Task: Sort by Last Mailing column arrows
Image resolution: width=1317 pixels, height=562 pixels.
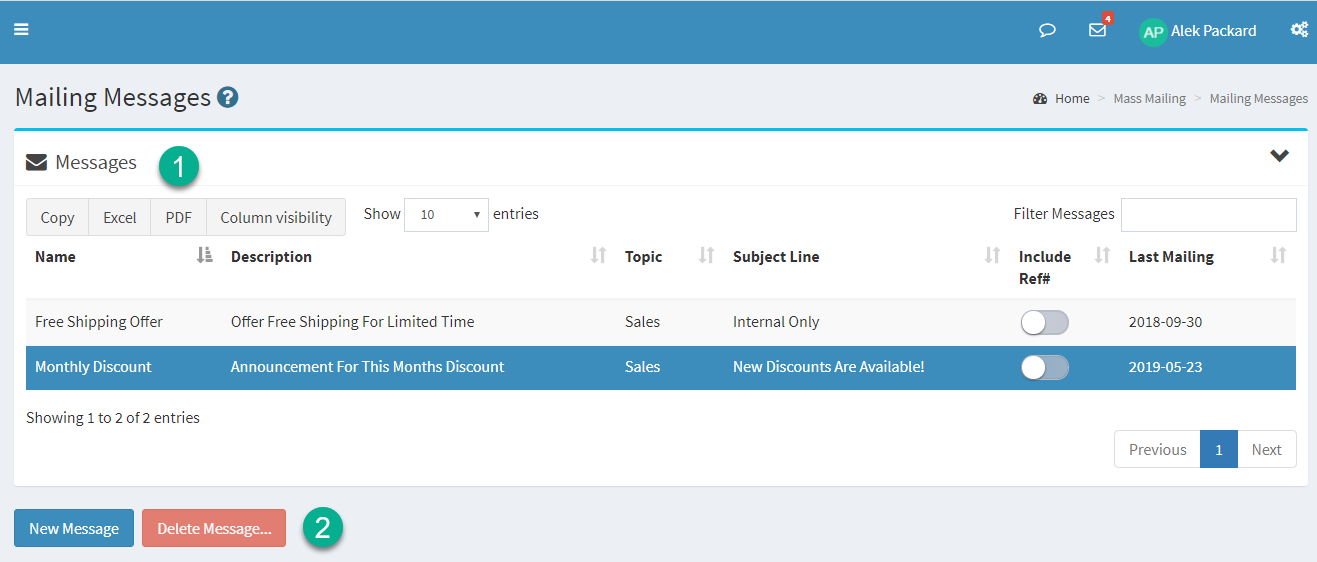Action: [1278, 256]
